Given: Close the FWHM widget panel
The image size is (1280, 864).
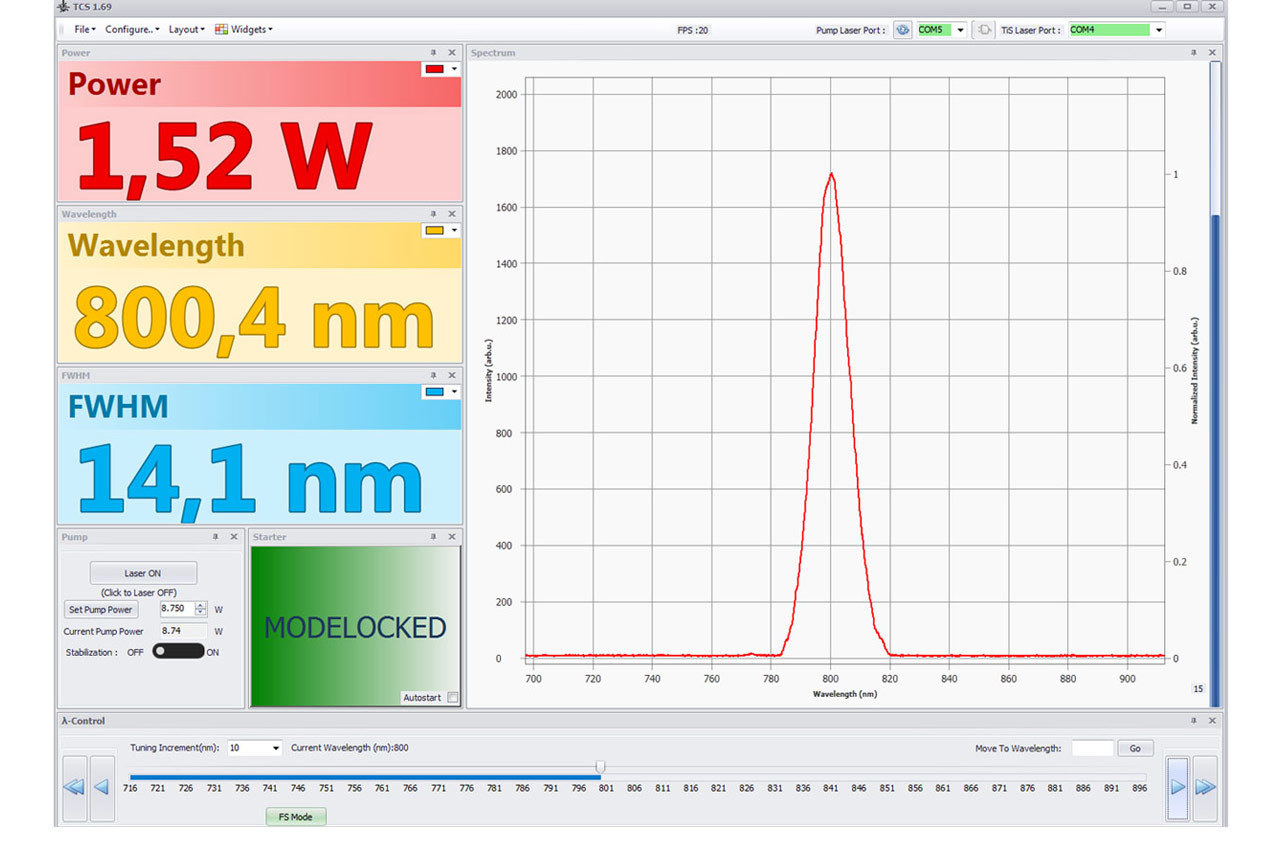Looking at the screenshot, I should pos(451,375).
